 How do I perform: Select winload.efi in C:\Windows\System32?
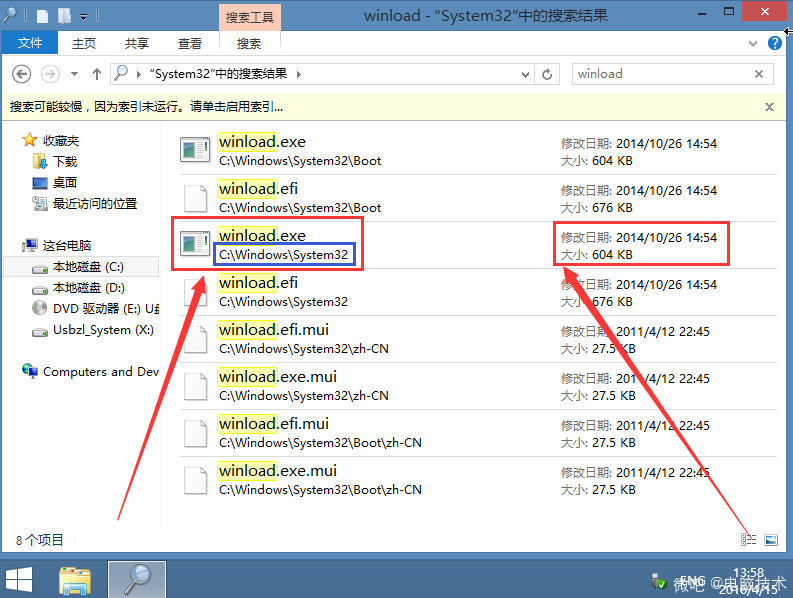[x=478, y=292]
